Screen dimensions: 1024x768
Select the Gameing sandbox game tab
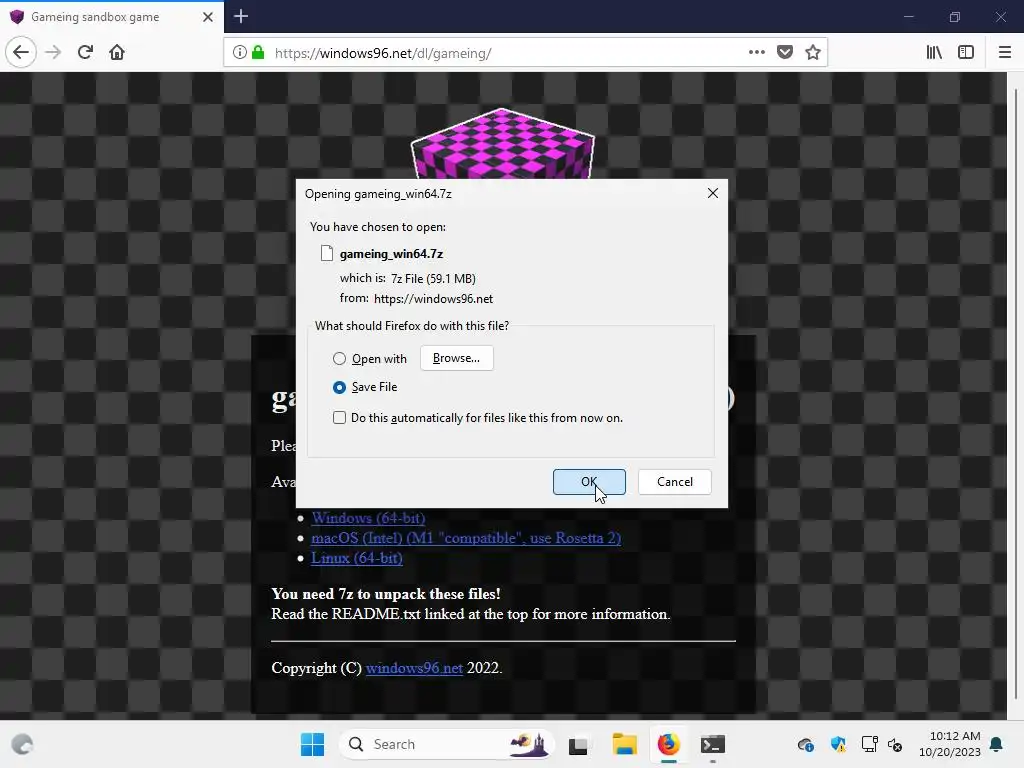click(x=112, y=17)
